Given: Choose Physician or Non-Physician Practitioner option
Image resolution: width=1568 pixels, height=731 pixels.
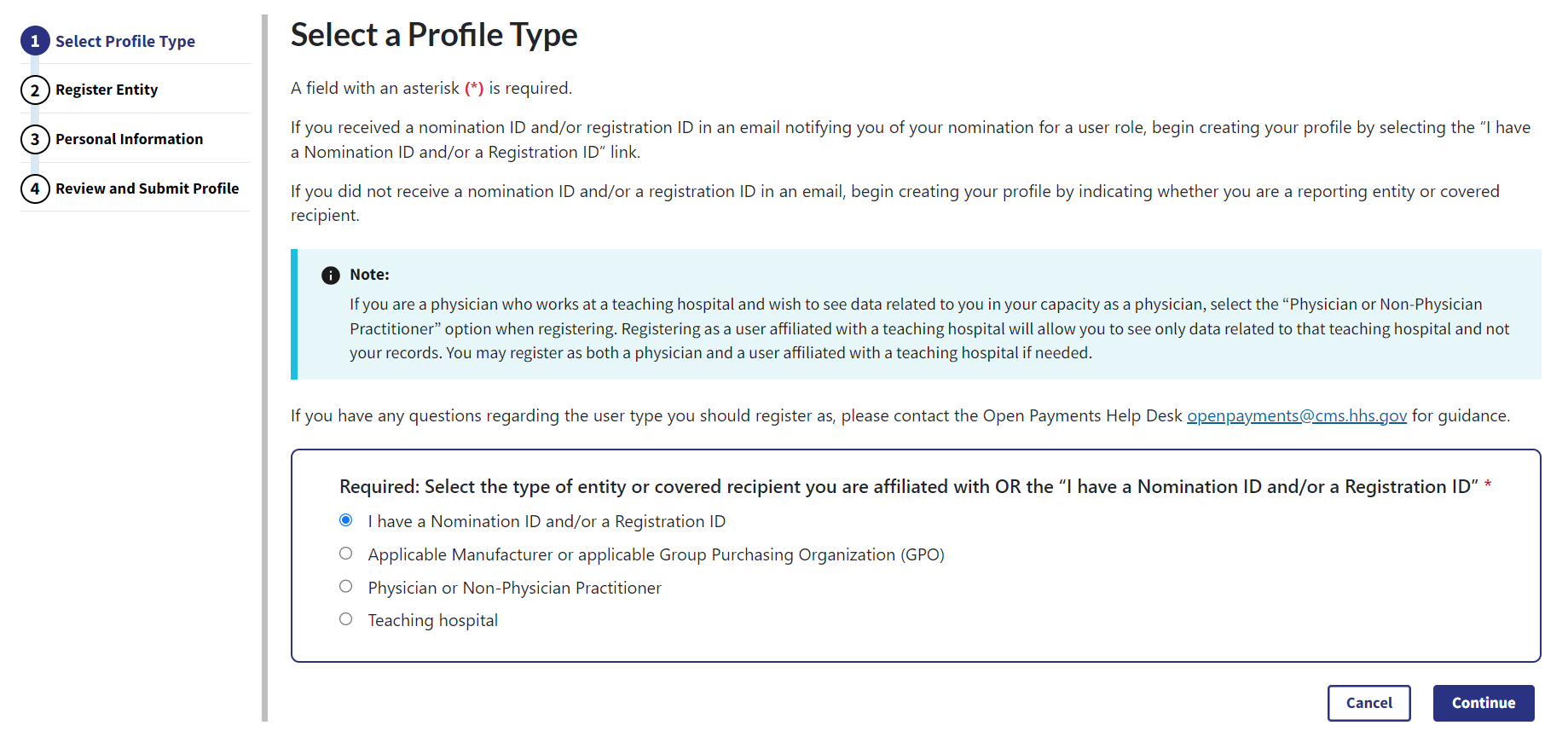Looking at the screenshot, I should click(346, 587).
